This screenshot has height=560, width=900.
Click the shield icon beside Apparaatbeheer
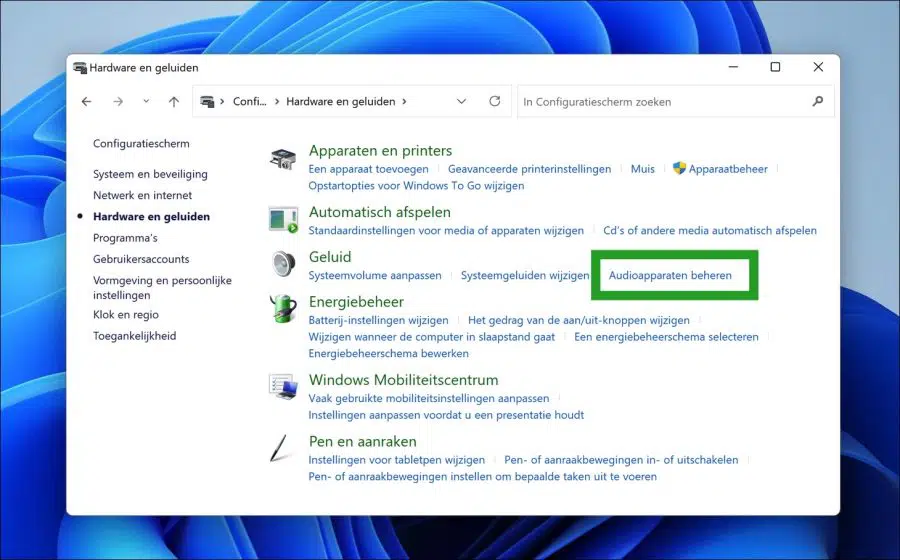(x=680, y=168)
